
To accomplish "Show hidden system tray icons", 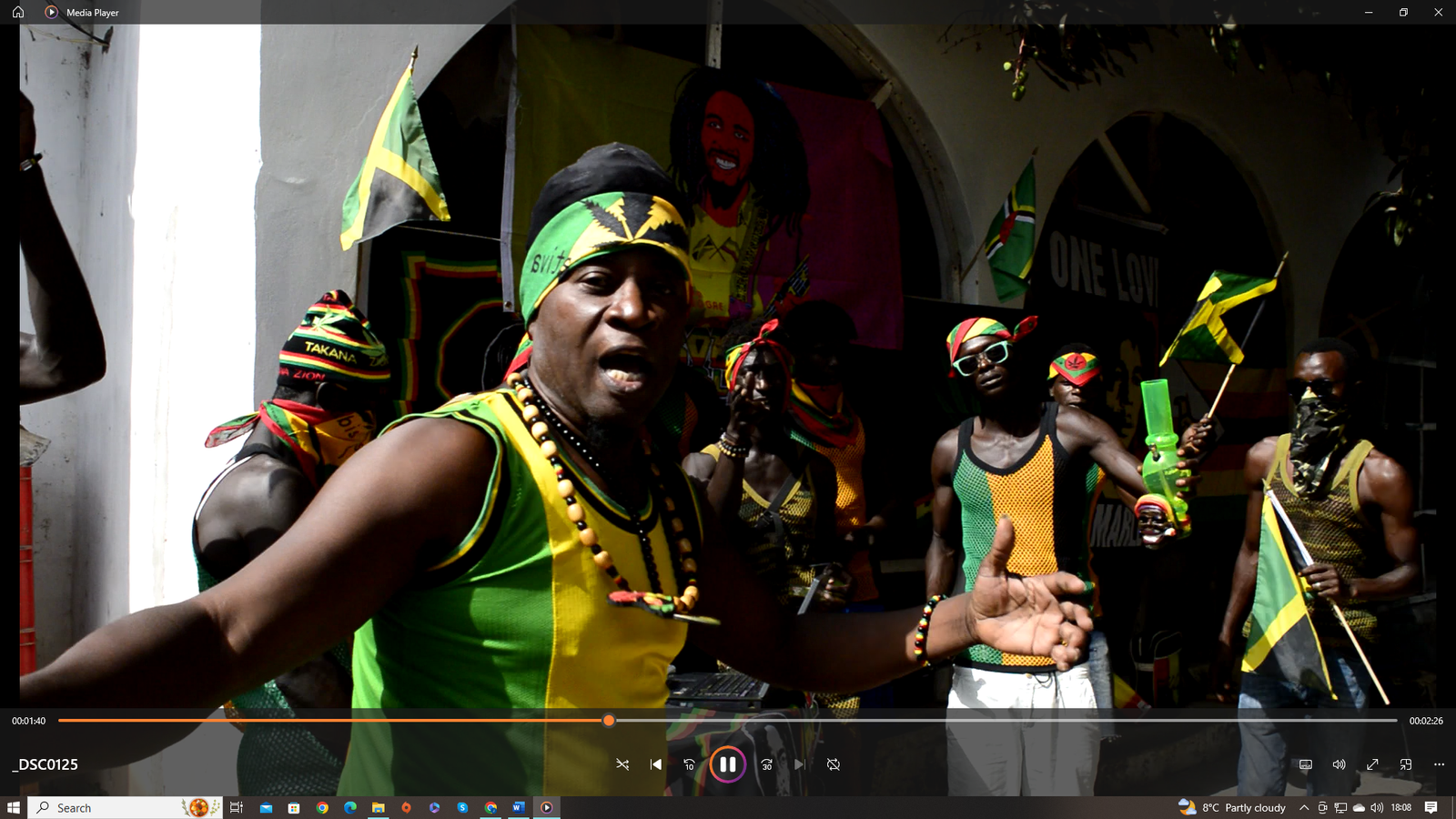I will coord(1304,807).
